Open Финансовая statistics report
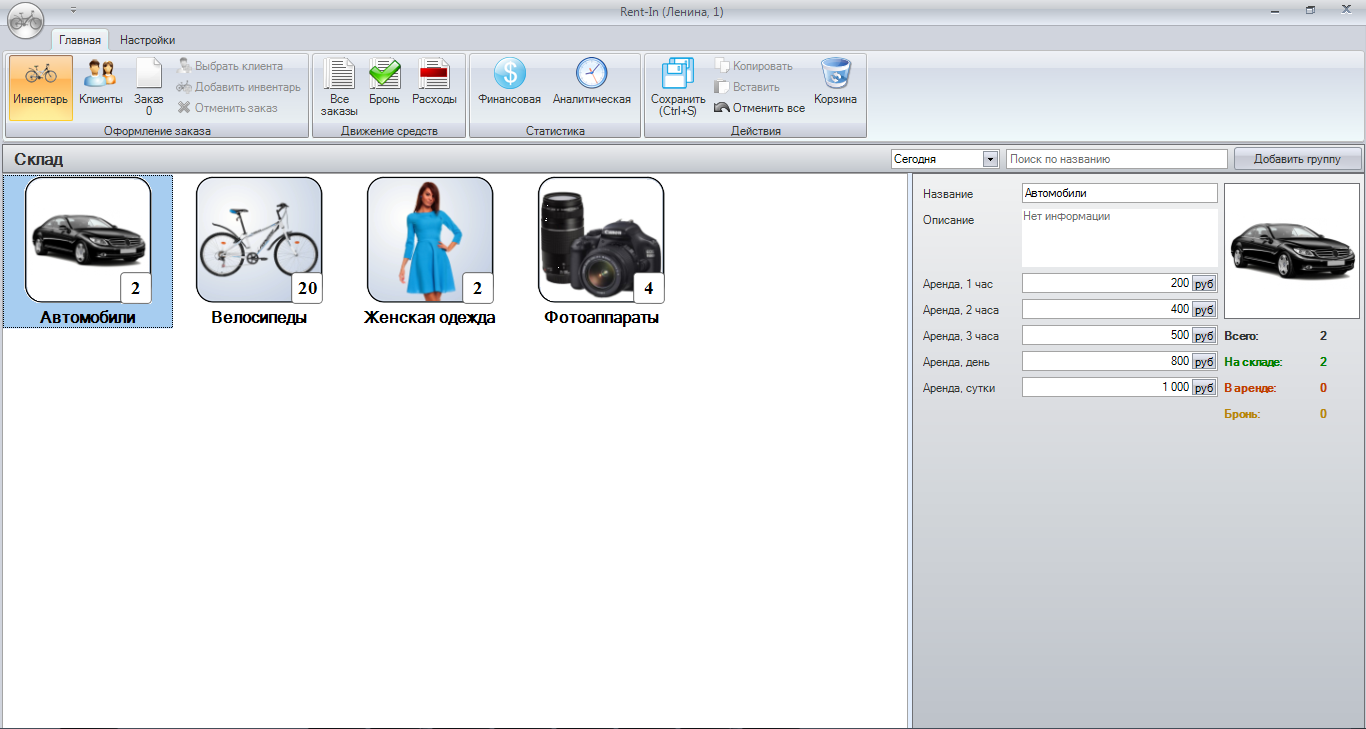This screenshot has width=1366, height=729. [x=509, y=86]
